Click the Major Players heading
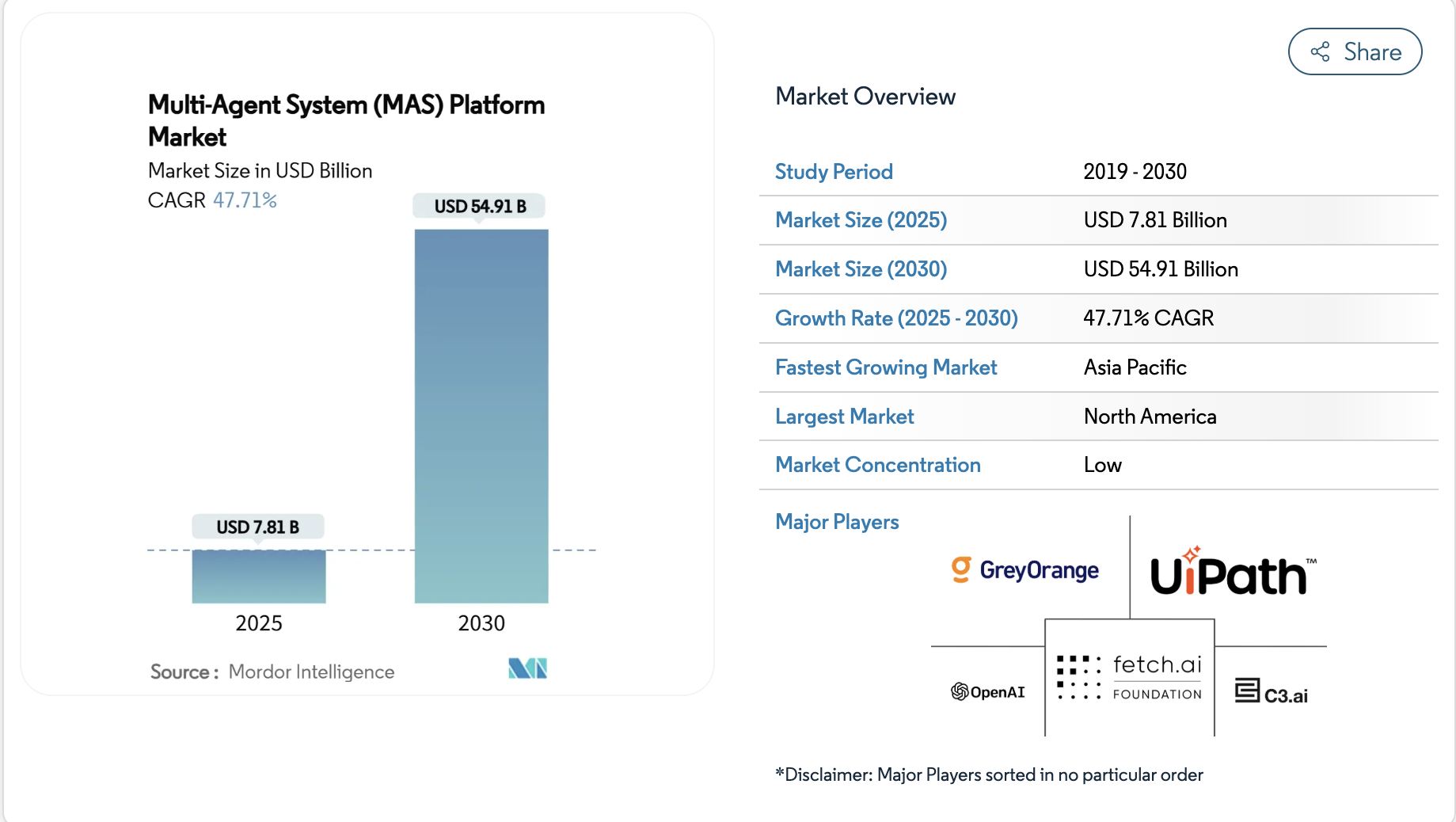1456x822 pixels. click(x=837, y=522)
